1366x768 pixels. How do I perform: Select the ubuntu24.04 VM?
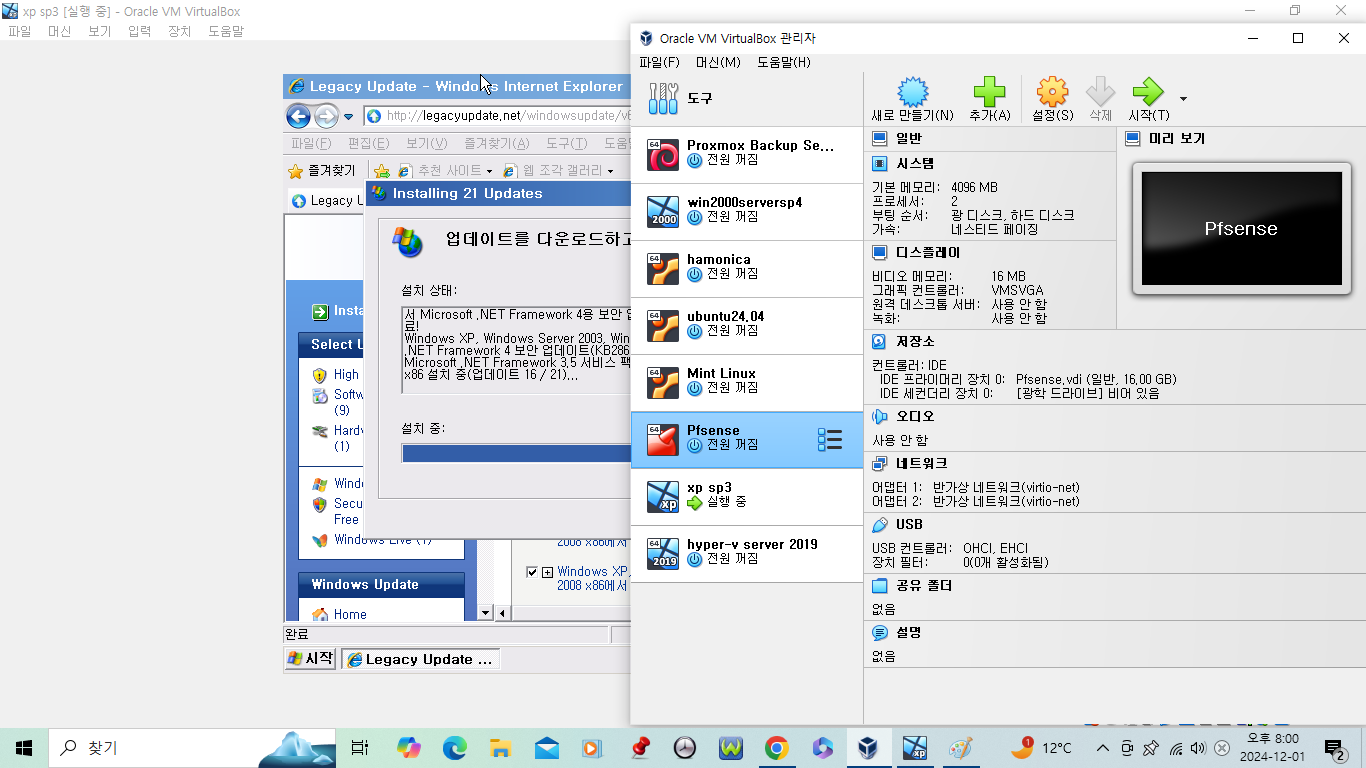747,325
